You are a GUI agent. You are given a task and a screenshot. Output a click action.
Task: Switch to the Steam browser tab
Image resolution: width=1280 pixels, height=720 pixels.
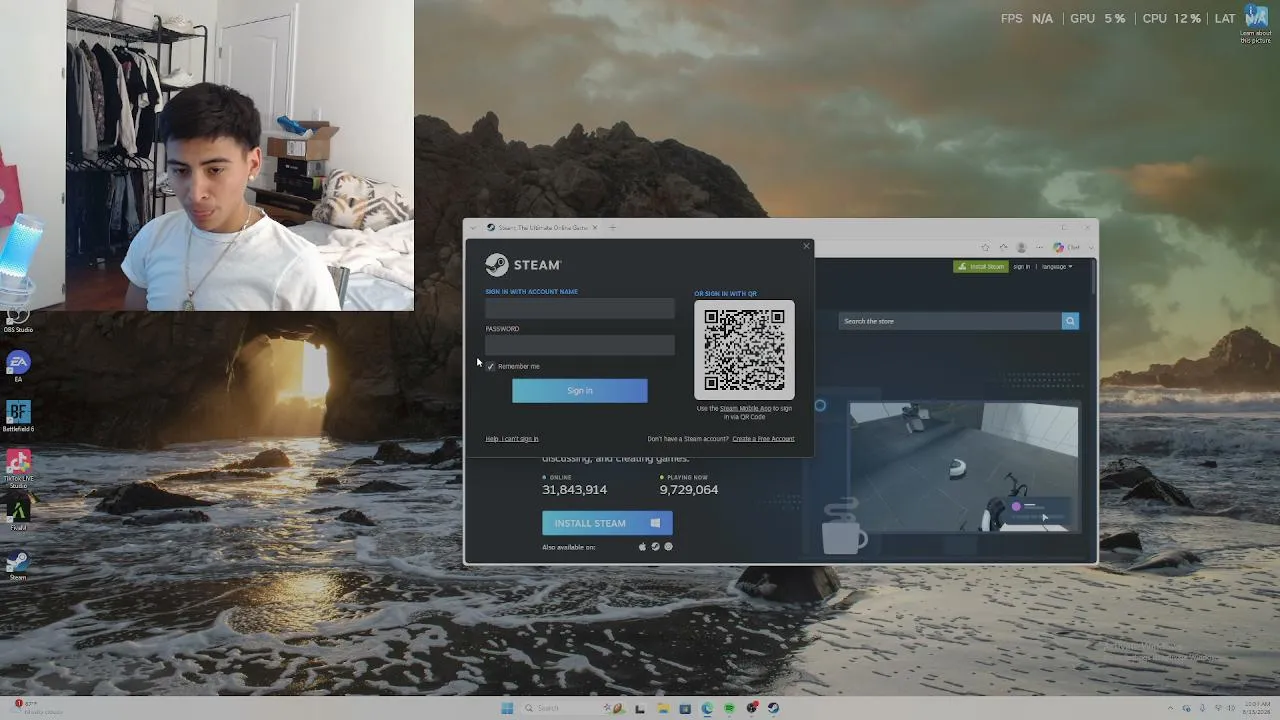(542, 228)
